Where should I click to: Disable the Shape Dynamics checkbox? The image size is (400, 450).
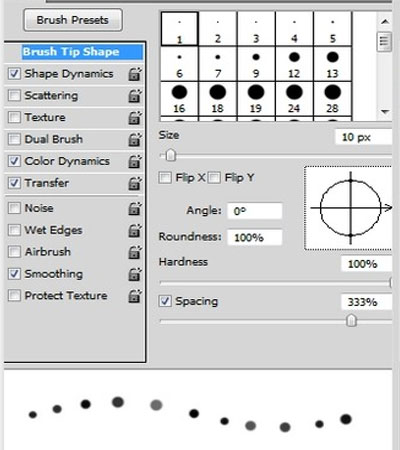coord(14,74)
